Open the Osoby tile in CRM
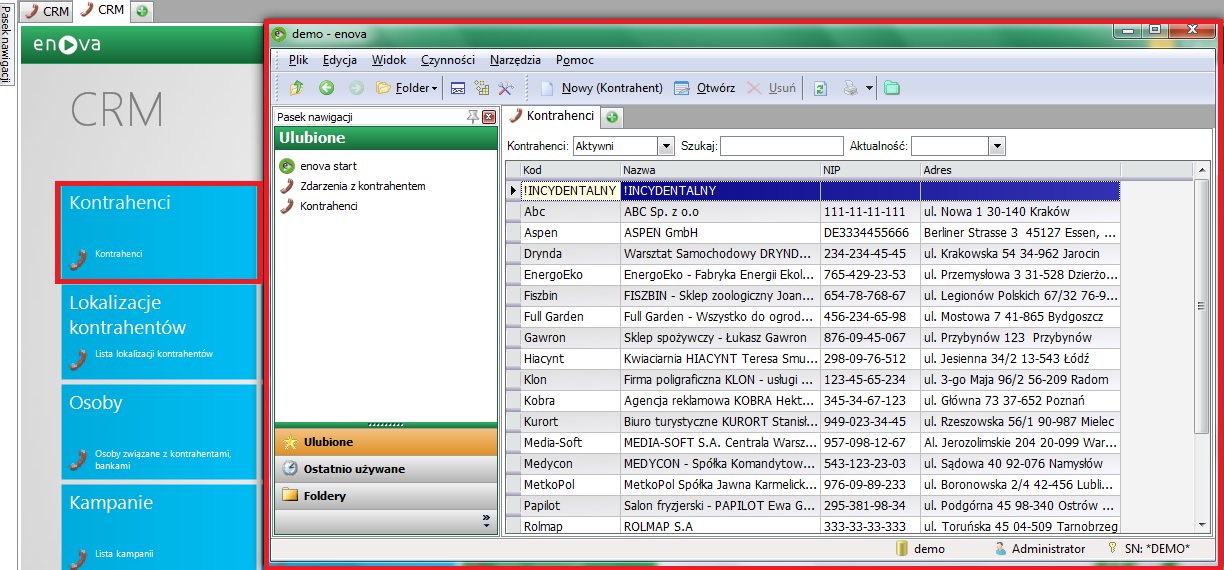This screenshot has width=1224, height=570. pos(160,432)
